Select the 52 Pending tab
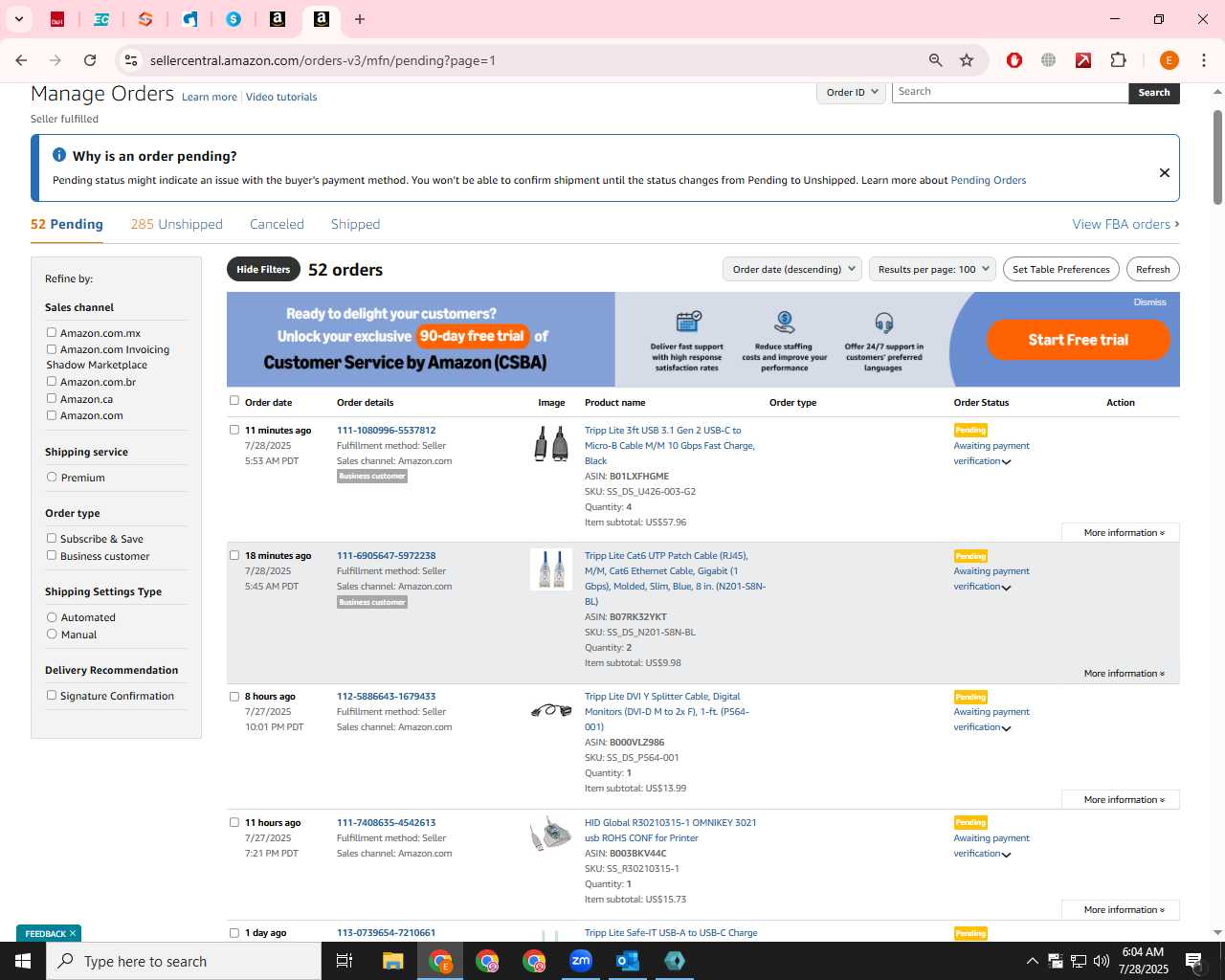 [67, 224]
